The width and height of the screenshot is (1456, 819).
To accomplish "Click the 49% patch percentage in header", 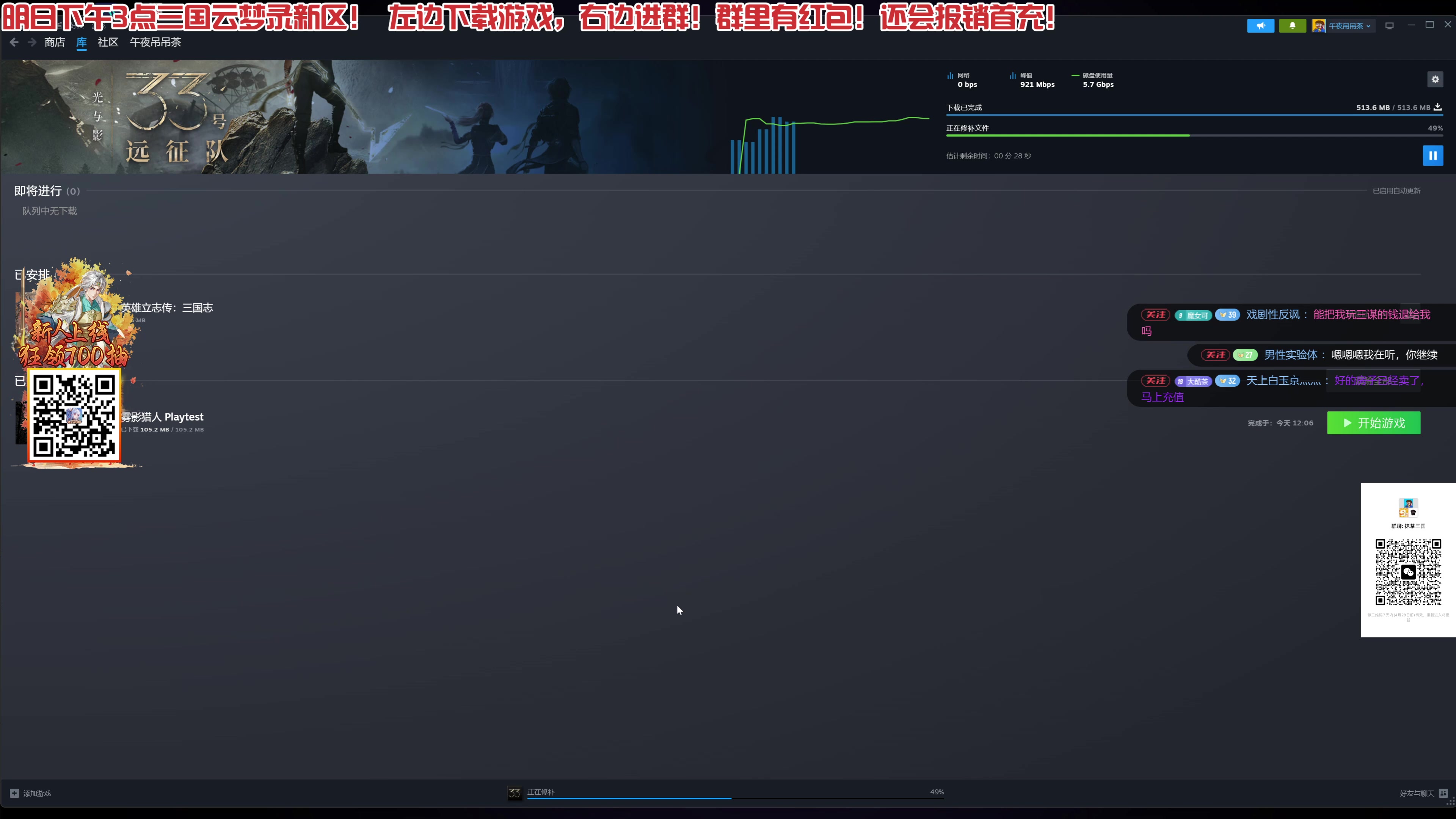I will pos(1435,128).
